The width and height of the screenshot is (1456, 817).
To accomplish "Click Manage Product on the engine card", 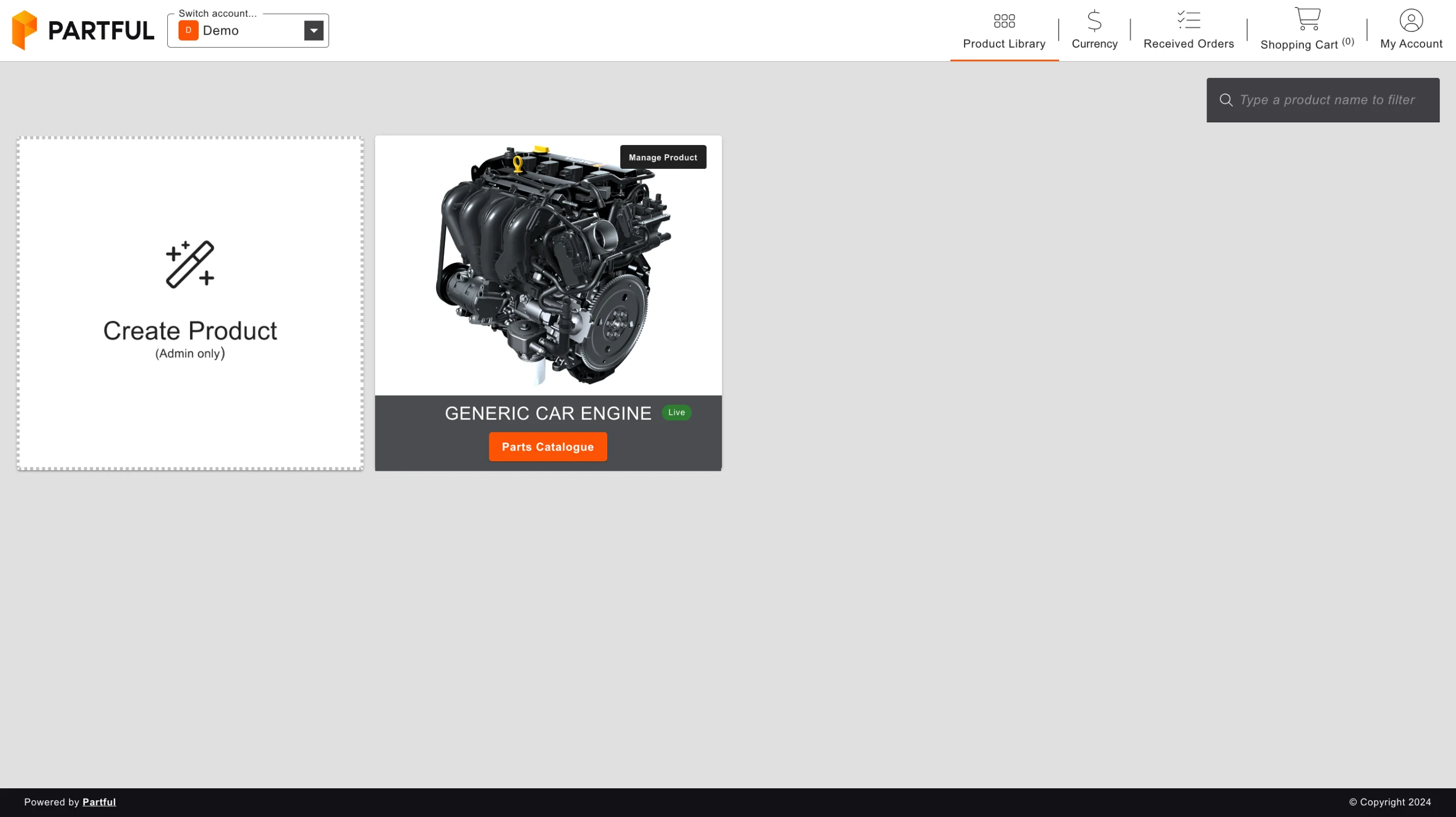I will (x=663, y=157).
